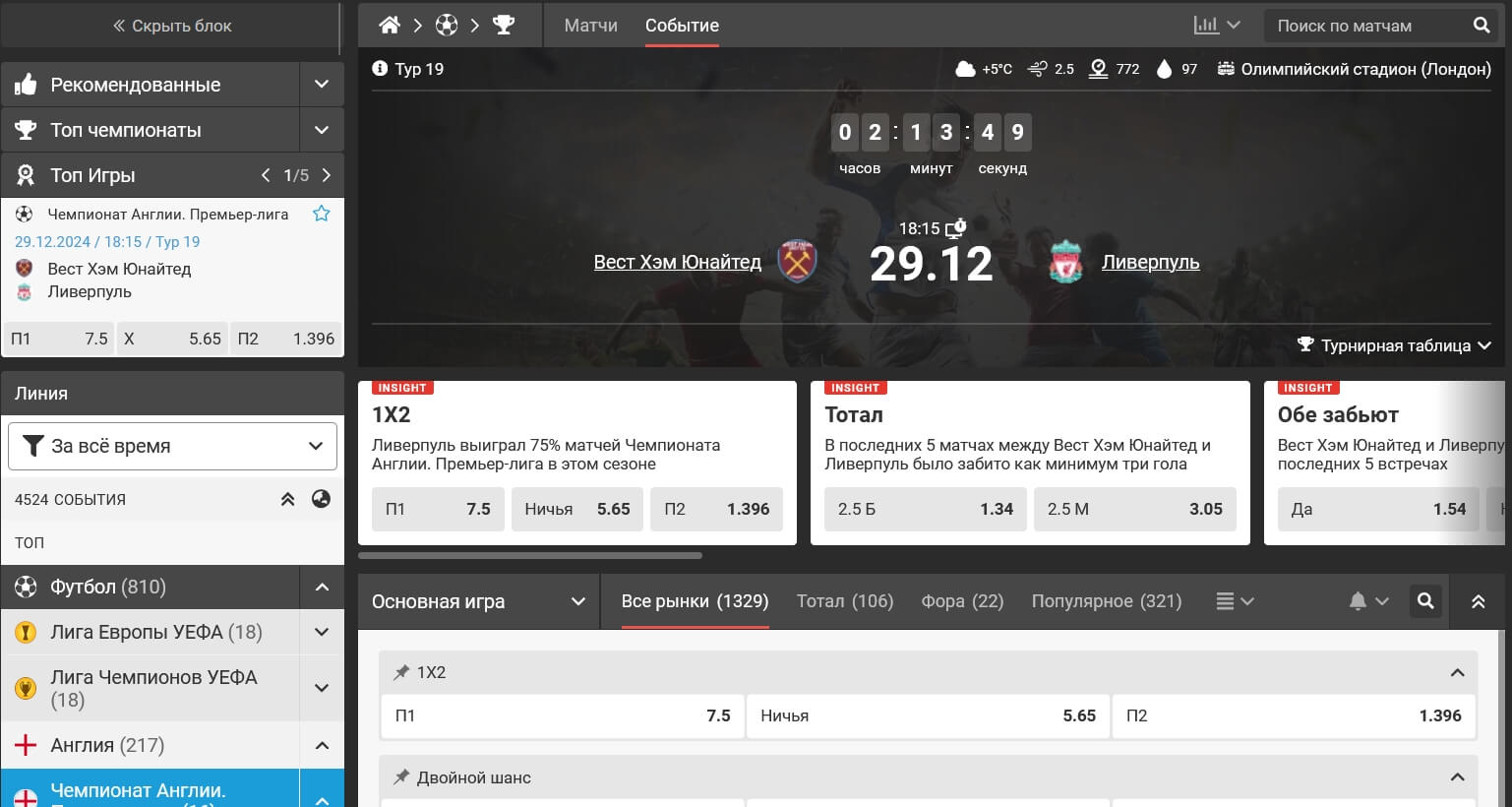Screen dimensions: 1512x807
Task: Expand Лига Европы УЕФА (18) list
Action: pyautogui.click(x=322, y=632)
